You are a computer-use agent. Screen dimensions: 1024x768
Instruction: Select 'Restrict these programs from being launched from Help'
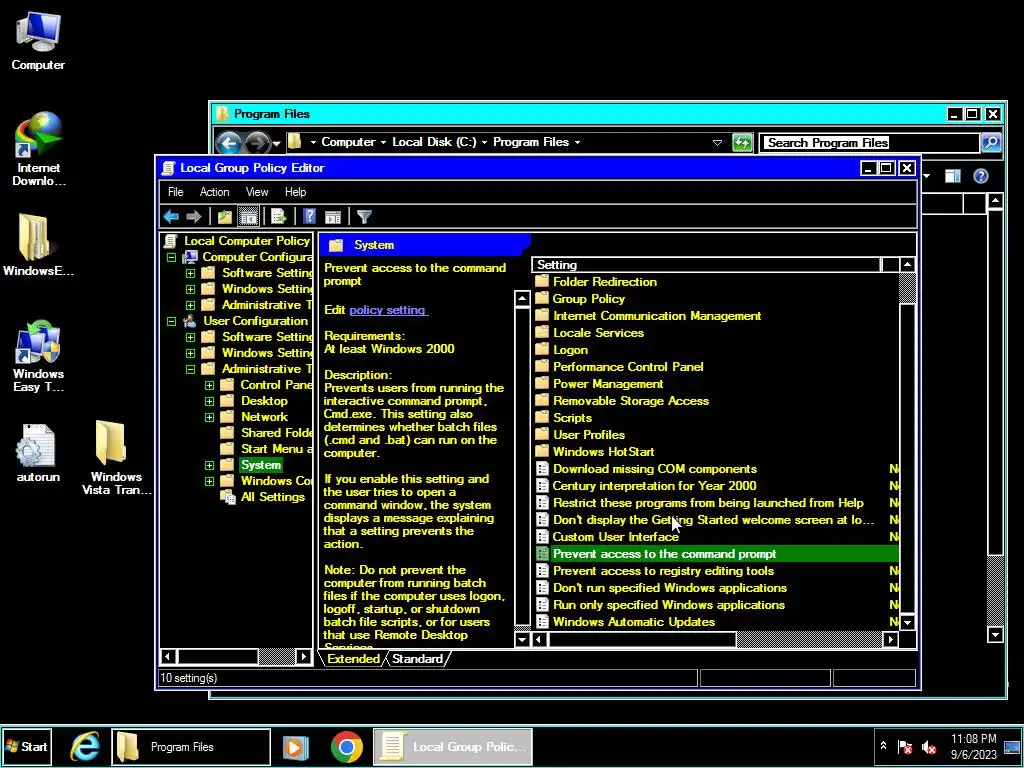click(708, 503)
